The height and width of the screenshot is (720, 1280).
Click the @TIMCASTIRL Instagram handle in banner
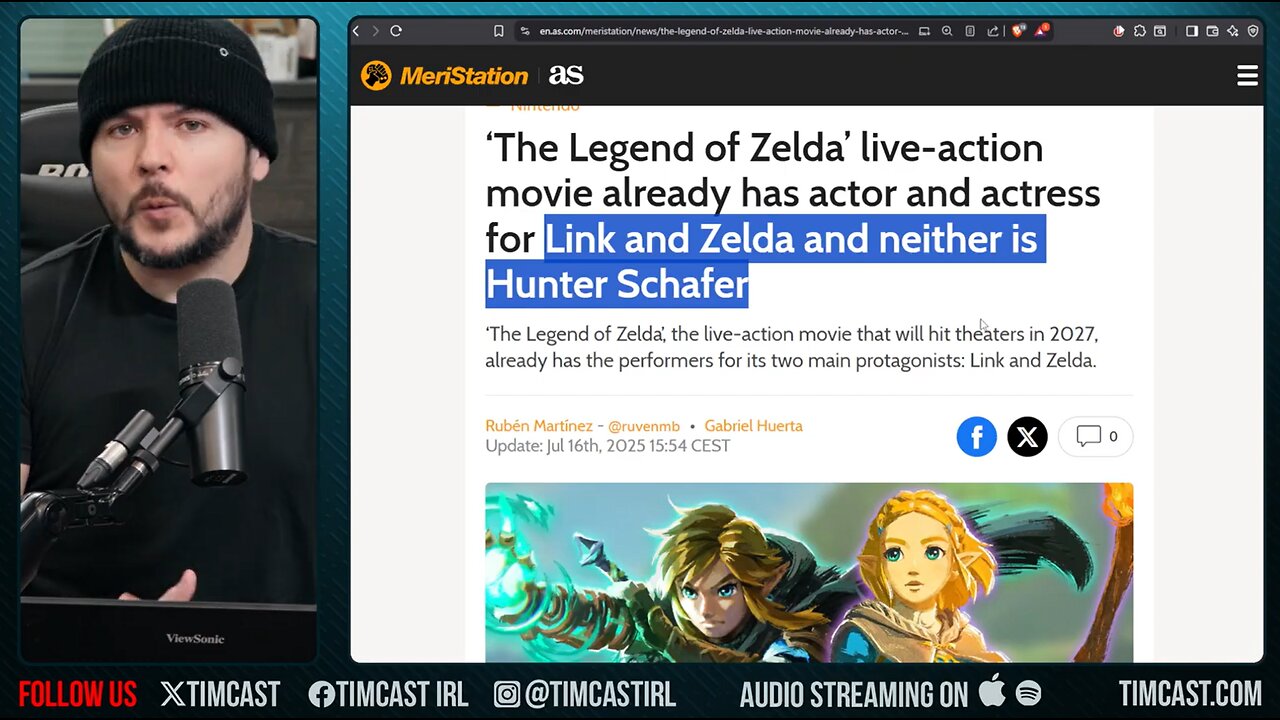point(585,694)
